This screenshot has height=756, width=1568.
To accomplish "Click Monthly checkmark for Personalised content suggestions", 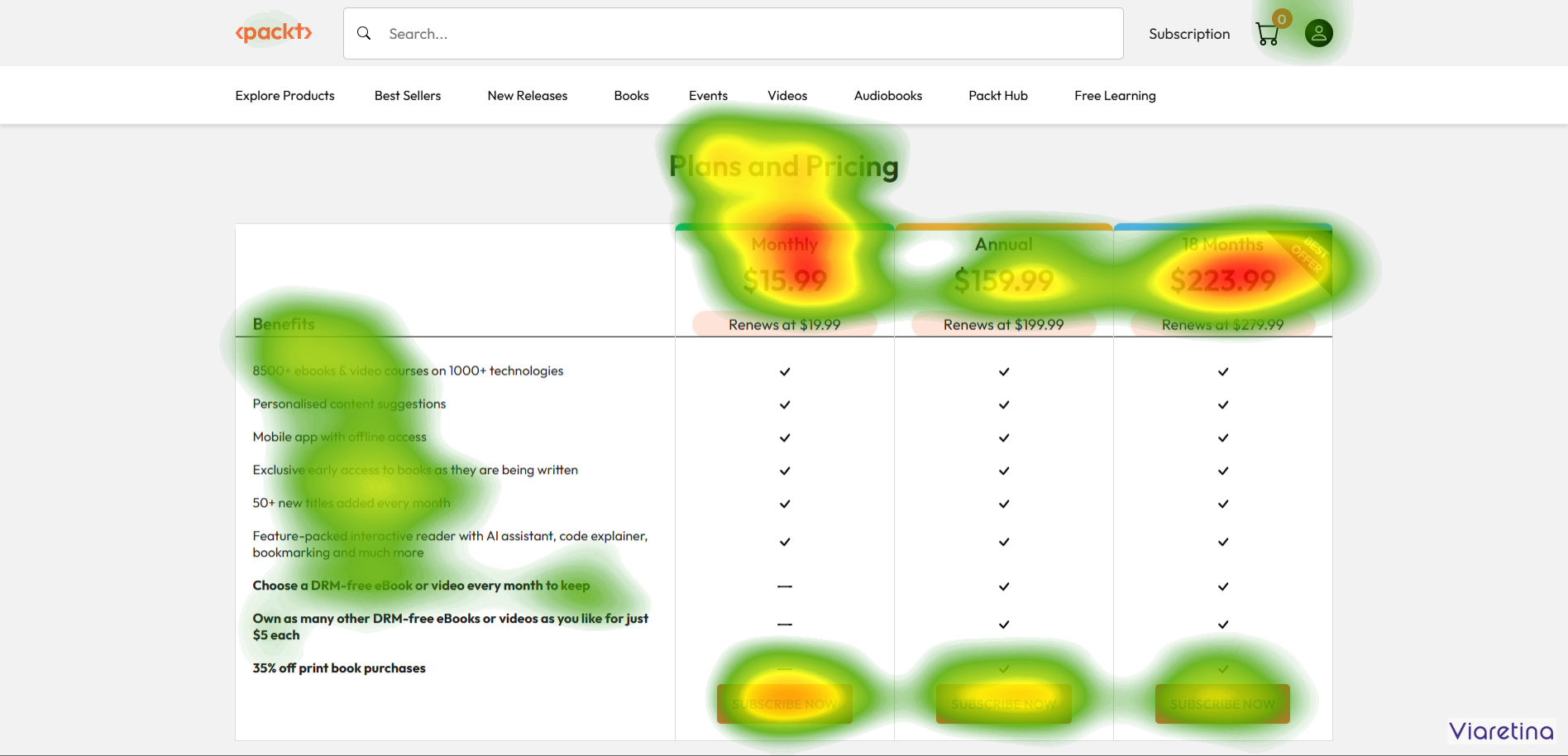I will [785, 404].
